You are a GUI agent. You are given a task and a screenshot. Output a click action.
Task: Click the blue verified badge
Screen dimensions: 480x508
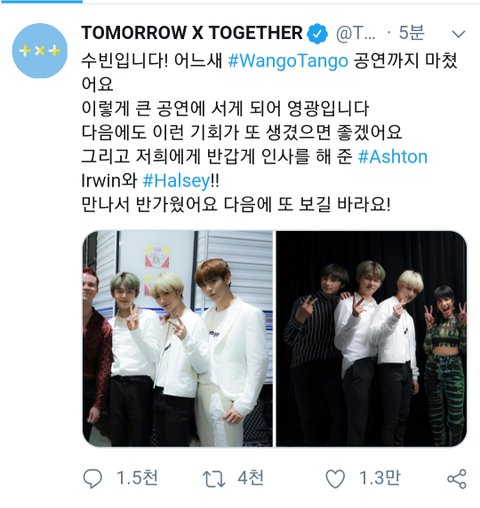click(317, 33)
